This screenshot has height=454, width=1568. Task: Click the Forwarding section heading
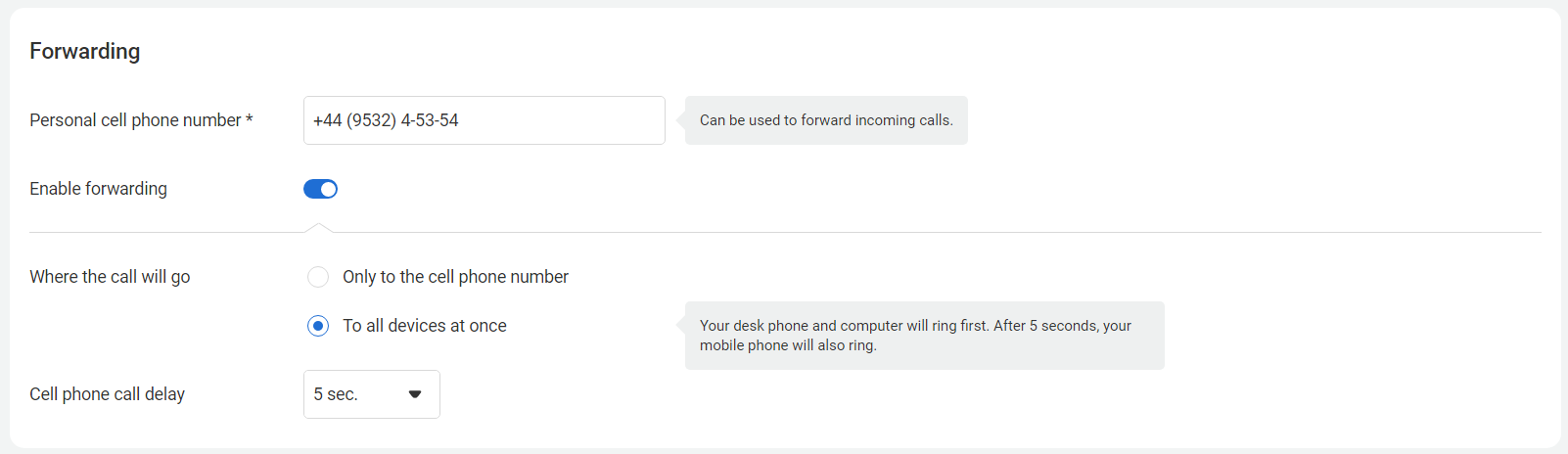point(84,51)
